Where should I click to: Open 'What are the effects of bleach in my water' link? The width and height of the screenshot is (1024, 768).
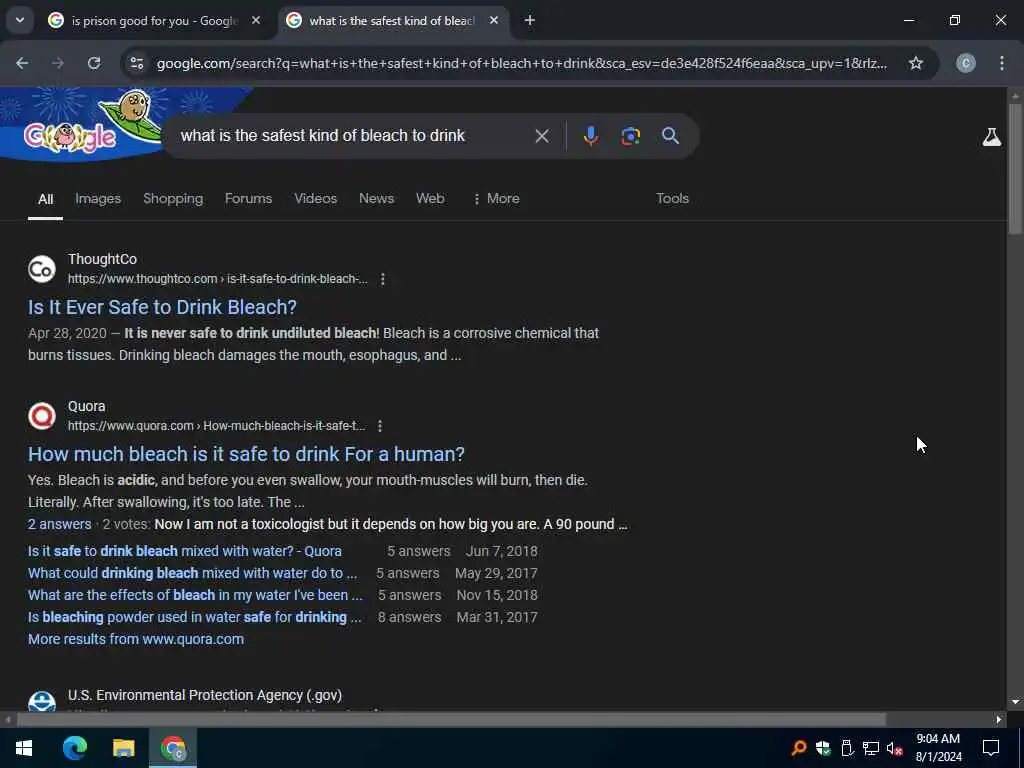[195, 596]
